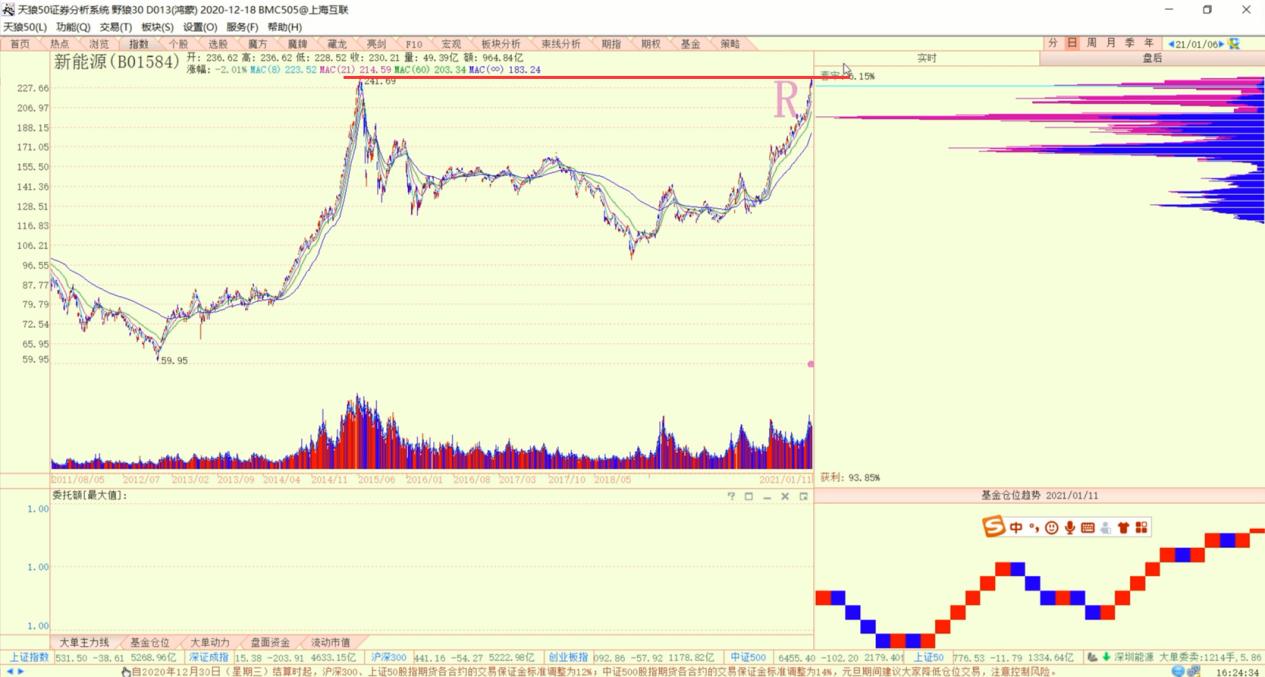Switch to the 盘后 panel tab
The width and height of the screenshot is (1265, 677).
click(x=1152, y=58)
